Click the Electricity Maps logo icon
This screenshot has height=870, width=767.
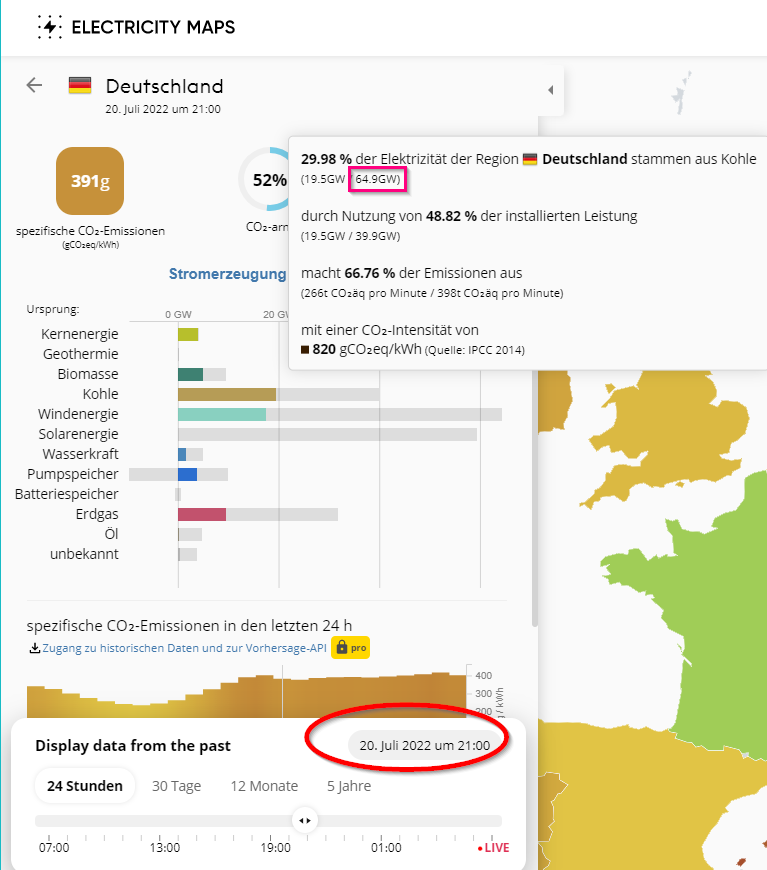(x=49, y=27)
